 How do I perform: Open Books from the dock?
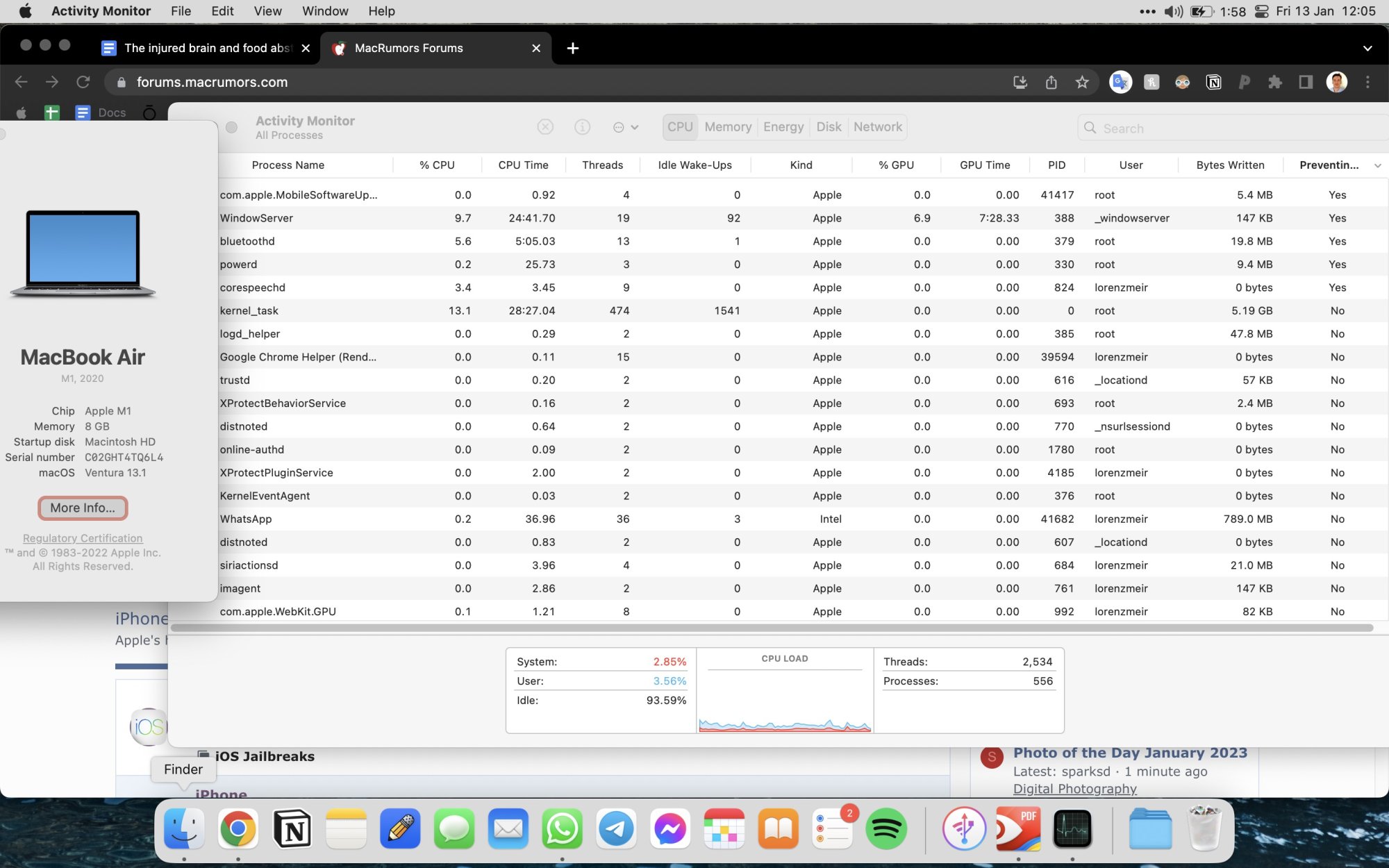778,828
